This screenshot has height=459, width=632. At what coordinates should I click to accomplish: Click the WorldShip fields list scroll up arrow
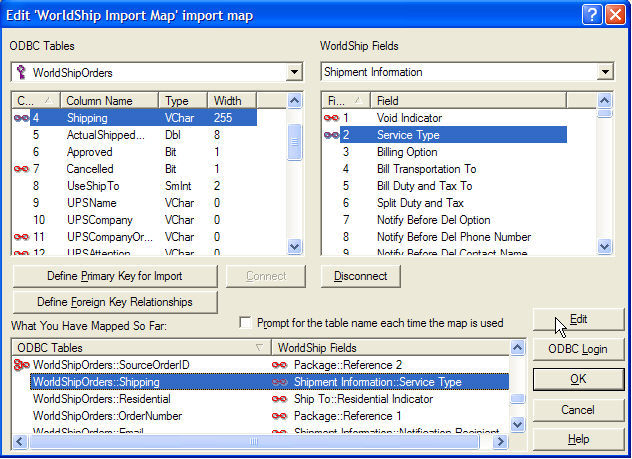[605, 100]
